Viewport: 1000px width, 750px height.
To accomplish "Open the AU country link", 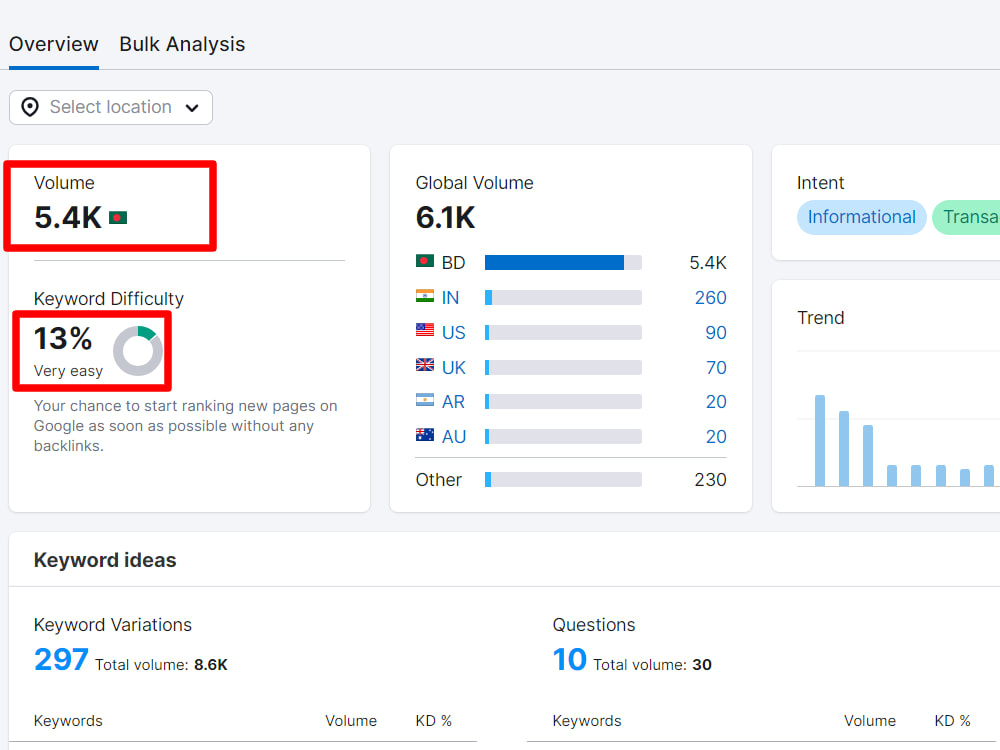I will coord(453,437).
